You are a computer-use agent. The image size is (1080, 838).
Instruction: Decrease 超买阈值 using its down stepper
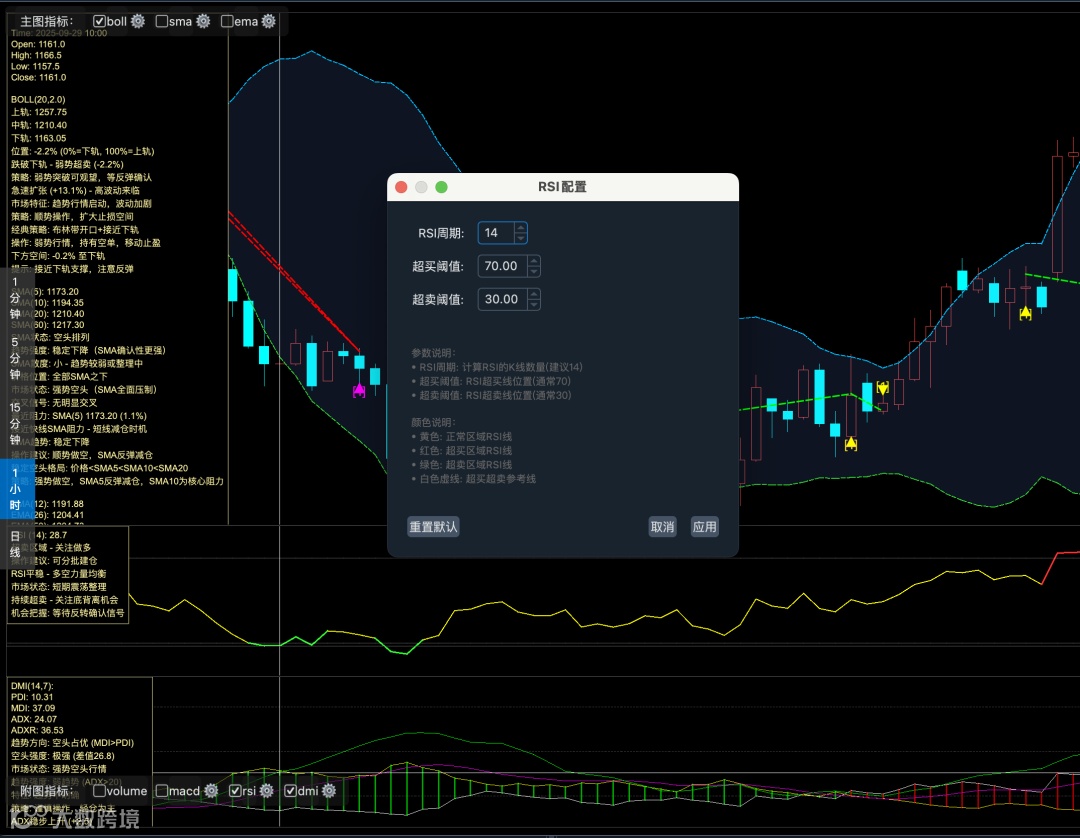(534, 271)
